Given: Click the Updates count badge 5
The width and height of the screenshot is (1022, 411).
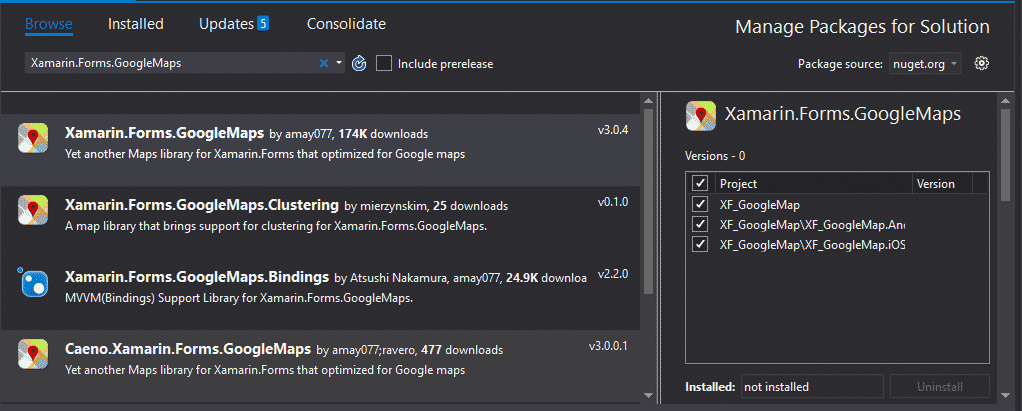Looking at the screenshot, I should point(263,23).
